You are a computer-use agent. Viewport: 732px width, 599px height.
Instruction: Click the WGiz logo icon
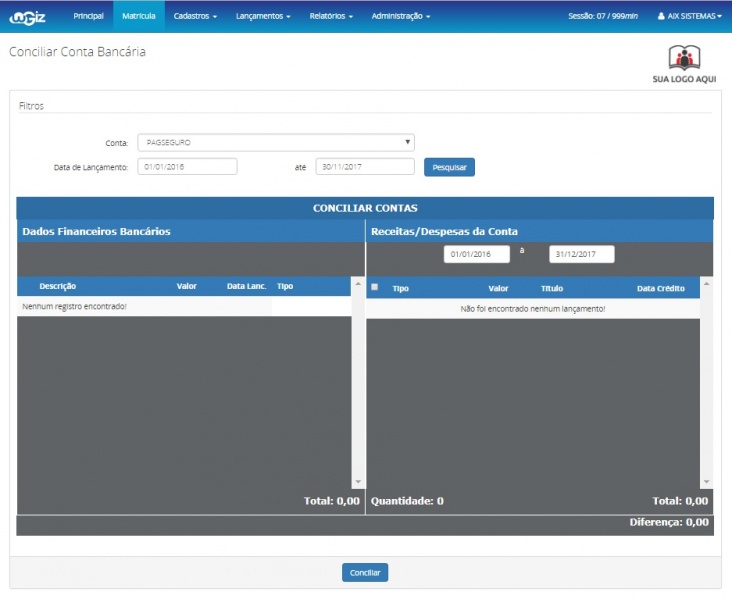tap(27, 16)
